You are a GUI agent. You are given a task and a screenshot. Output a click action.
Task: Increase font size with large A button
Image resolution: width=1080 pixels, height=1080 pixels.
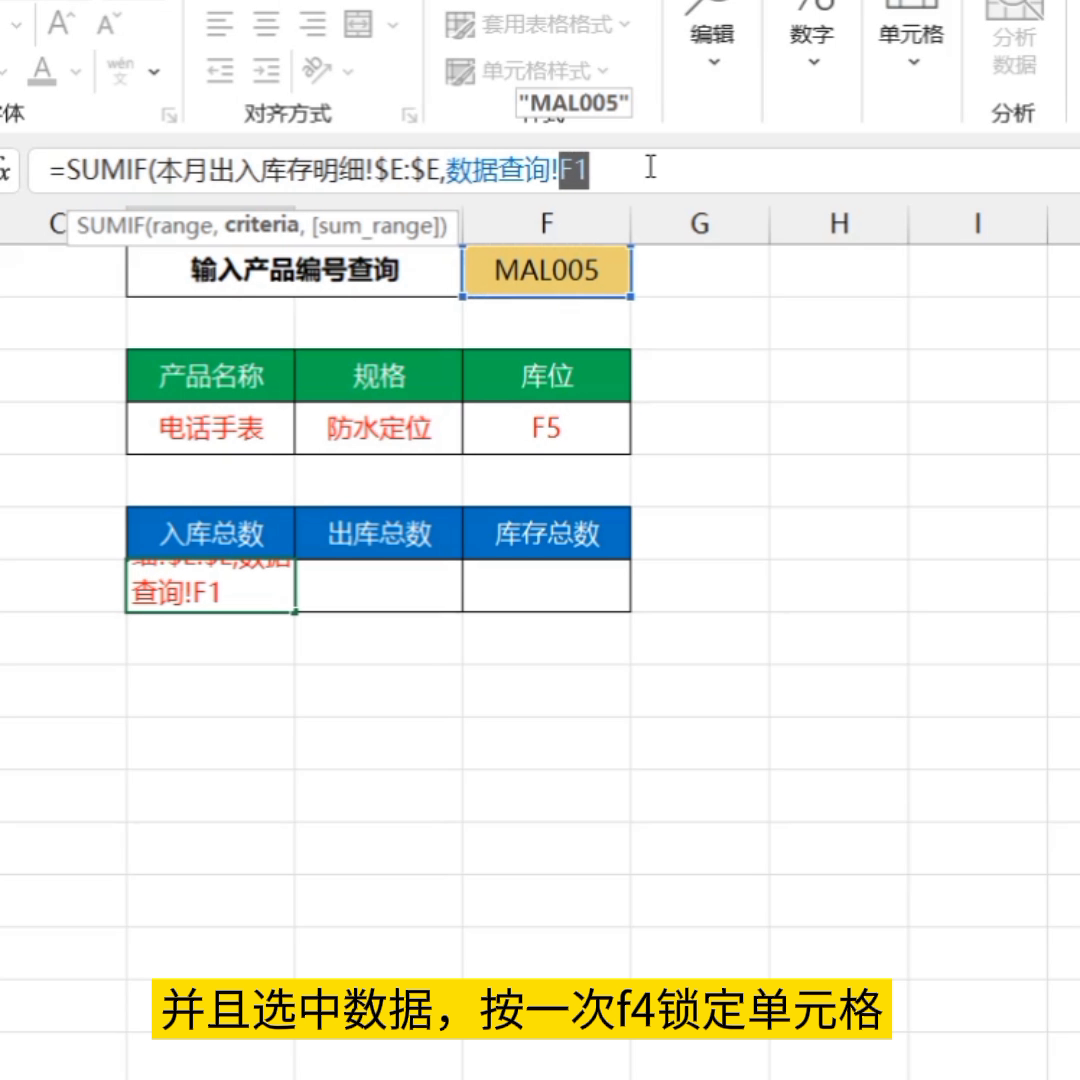tap(61, 23)
